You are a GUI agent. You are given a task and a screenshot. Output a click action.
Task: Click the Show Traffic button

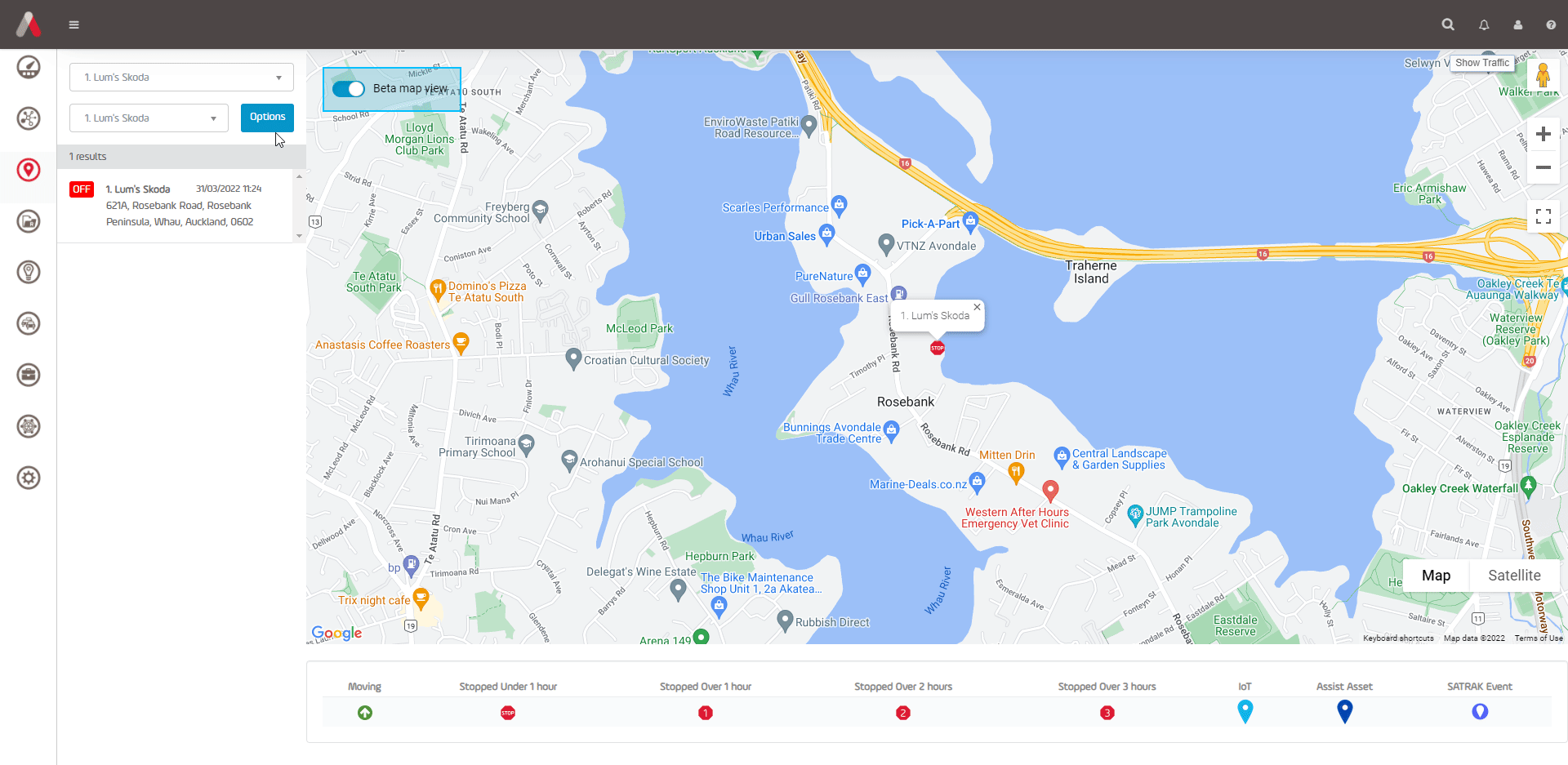[x=1482, y=63]
